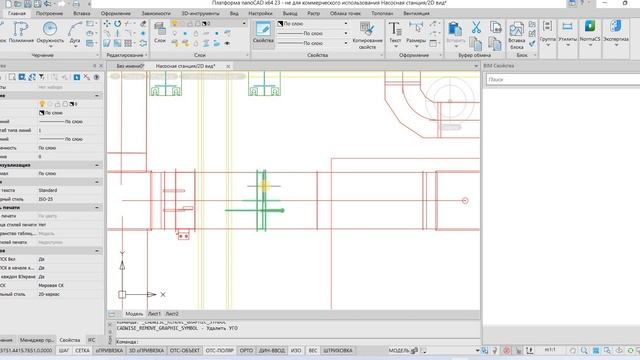The image size is (640, 360).
Task: Toggle ОТС-ПОЛЯР polar tracking
Action: (219, 351)
